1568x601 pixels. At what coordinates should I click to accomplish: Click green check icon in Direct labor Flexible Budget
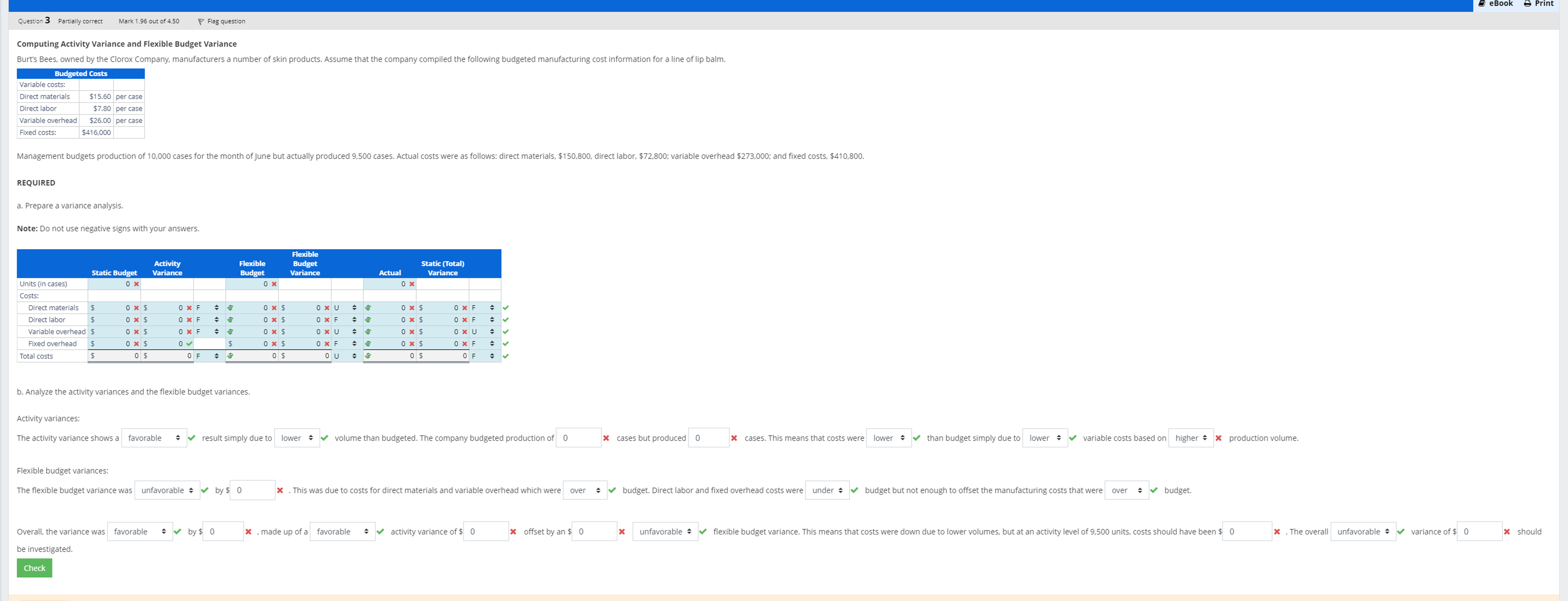tap(230, 320)
